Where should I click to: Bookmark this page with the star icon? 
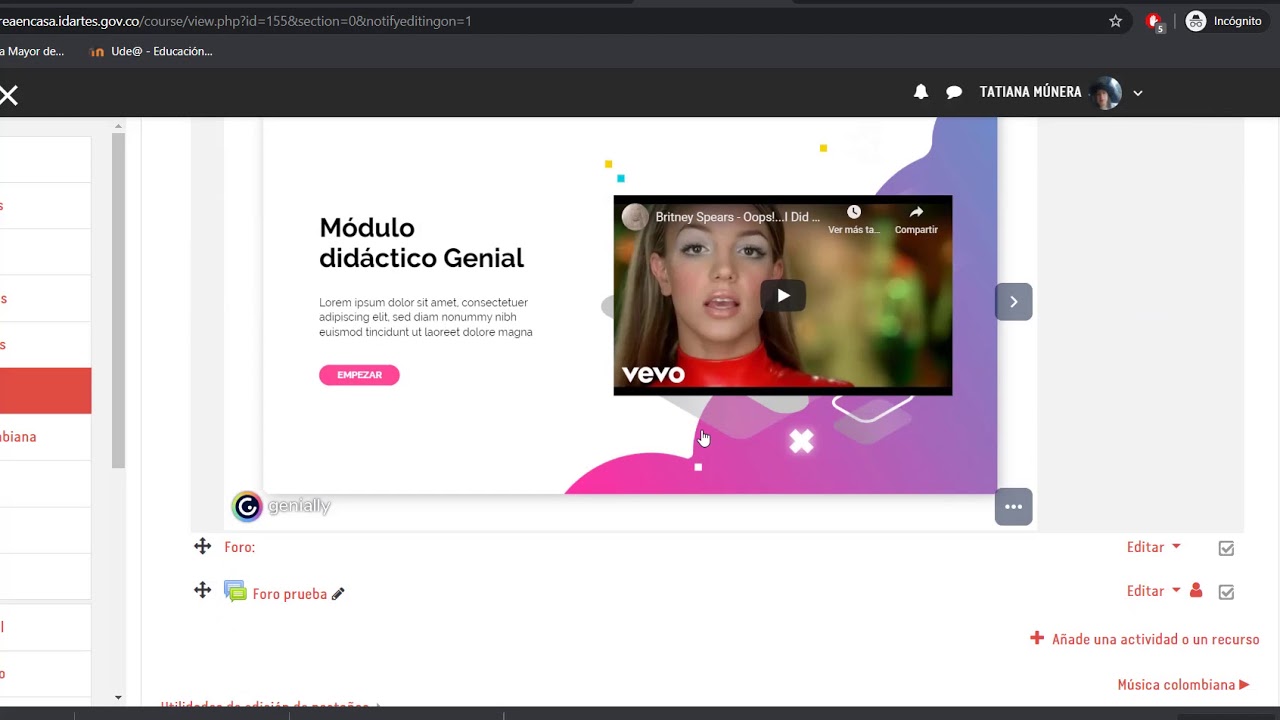[1116, 21]
